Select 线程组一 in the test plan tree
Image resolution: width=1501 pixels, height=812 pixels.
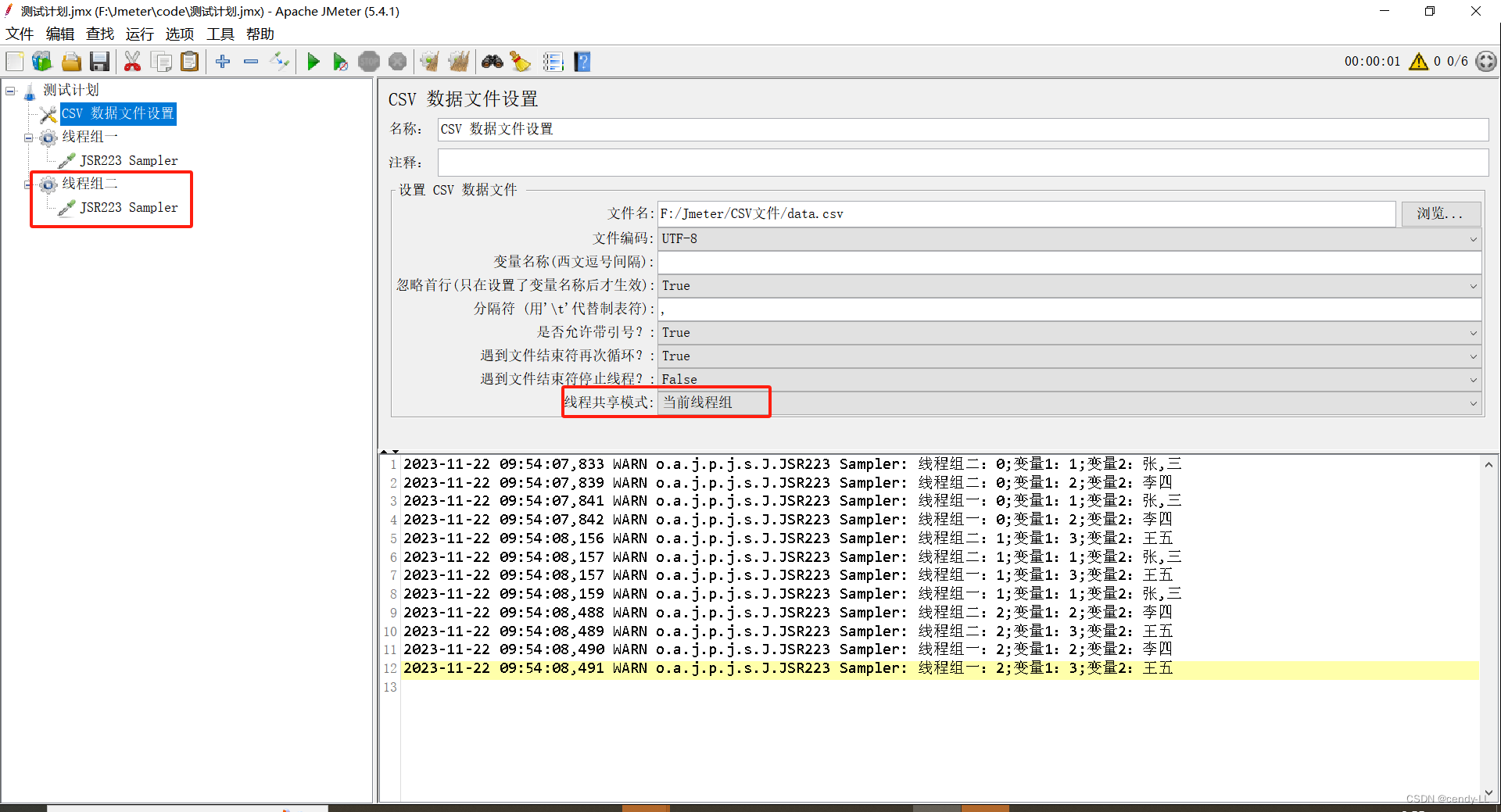click(88, 137)
